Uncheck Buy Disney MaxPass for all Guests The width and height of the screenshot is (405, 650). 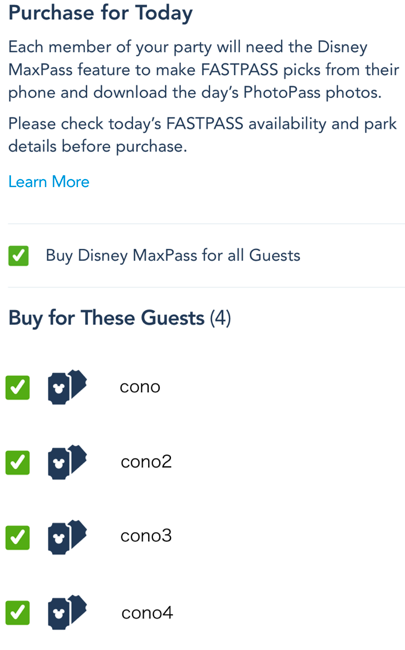coord(18,255)
